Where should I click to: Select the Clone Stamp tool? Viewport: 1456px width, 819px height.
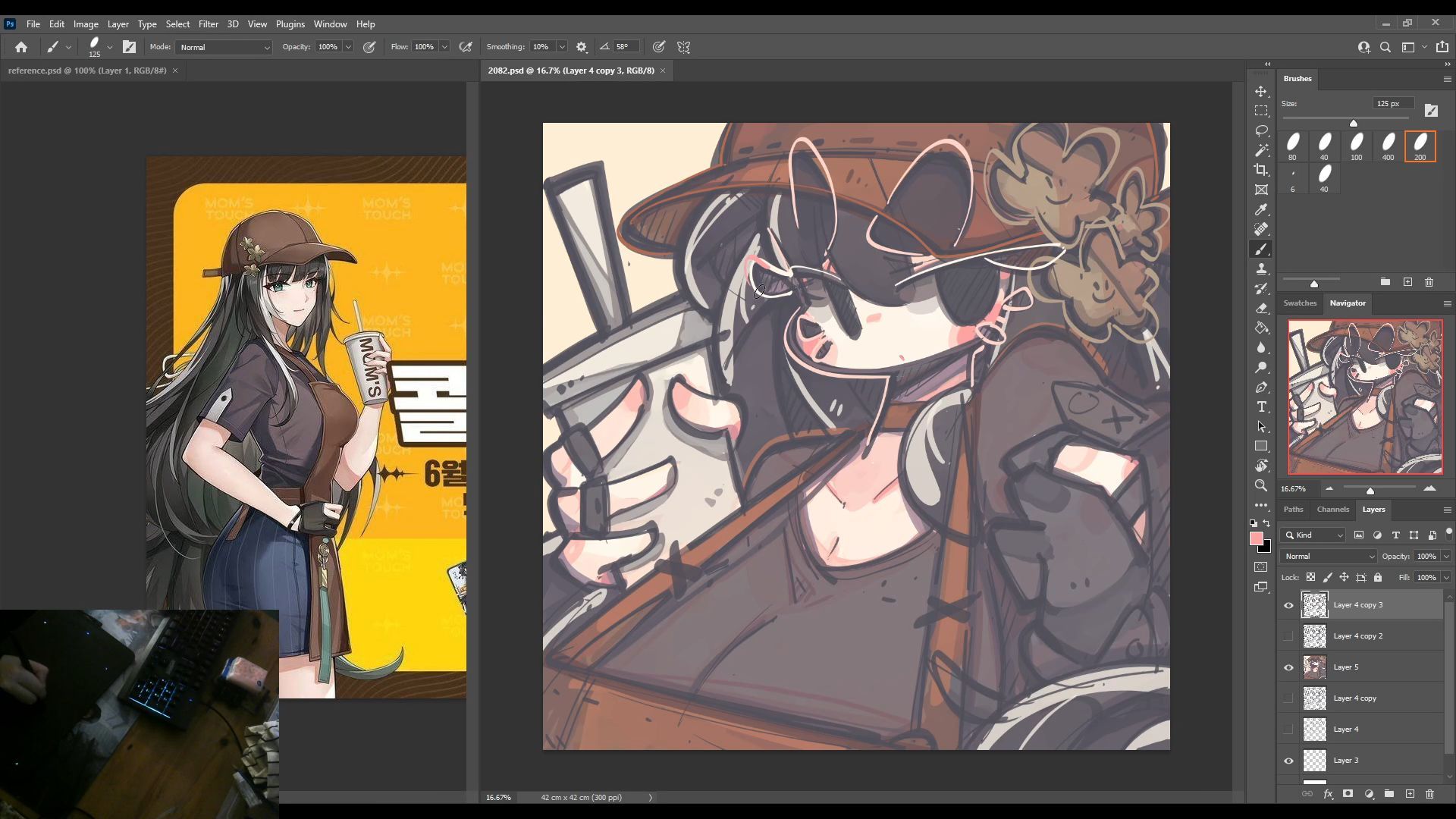pyautogui.click(x=1261, y=268)
